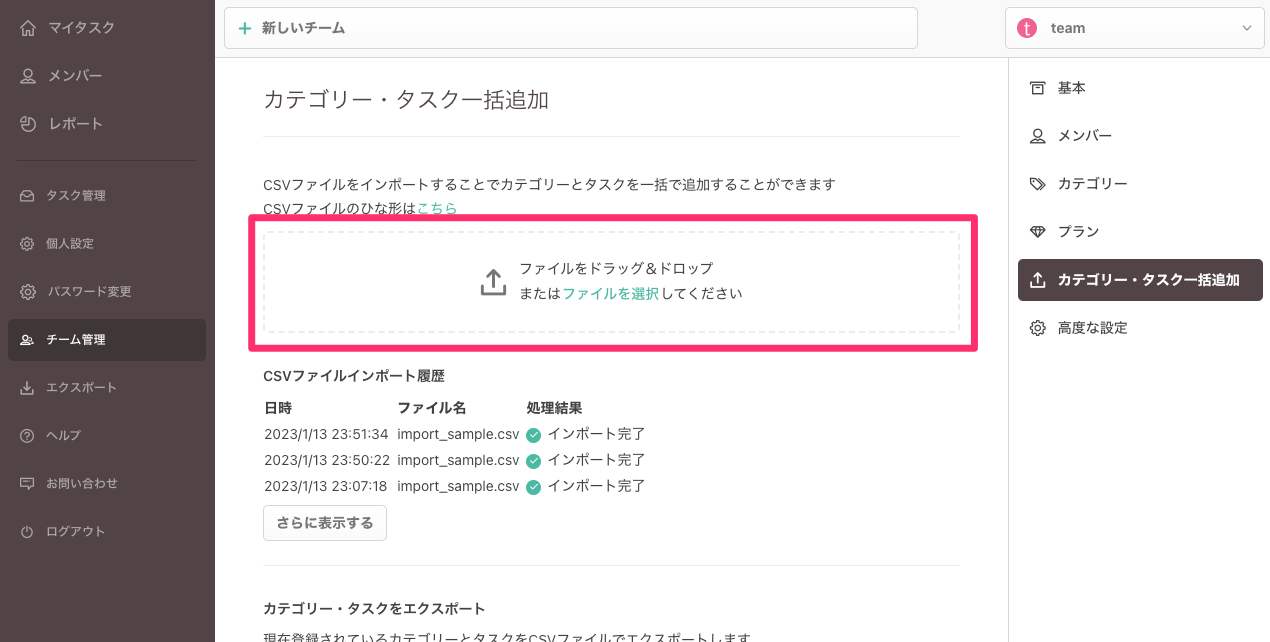The image size is (1270, 642).
Task: Select チーム管理 in the left sidebar
Action: coord(75,340)
